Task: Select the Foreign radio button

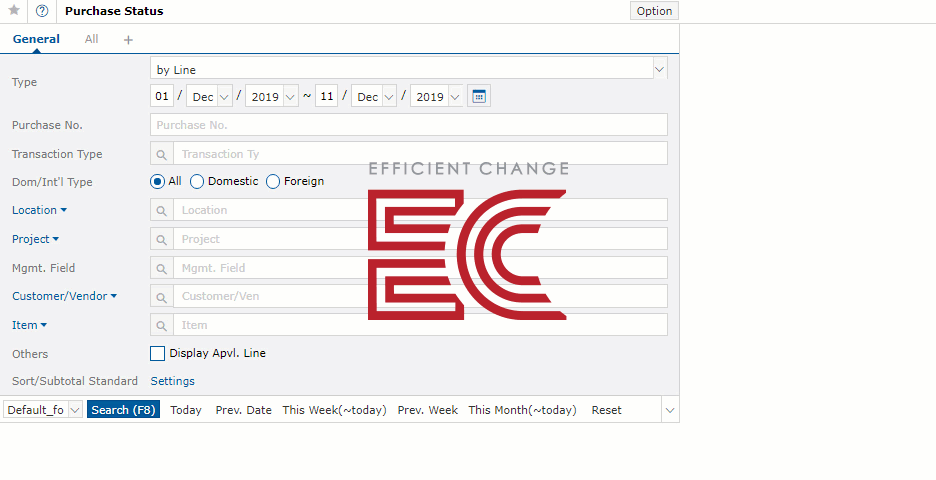Action: pyautogui.click(x=273, y=181)
